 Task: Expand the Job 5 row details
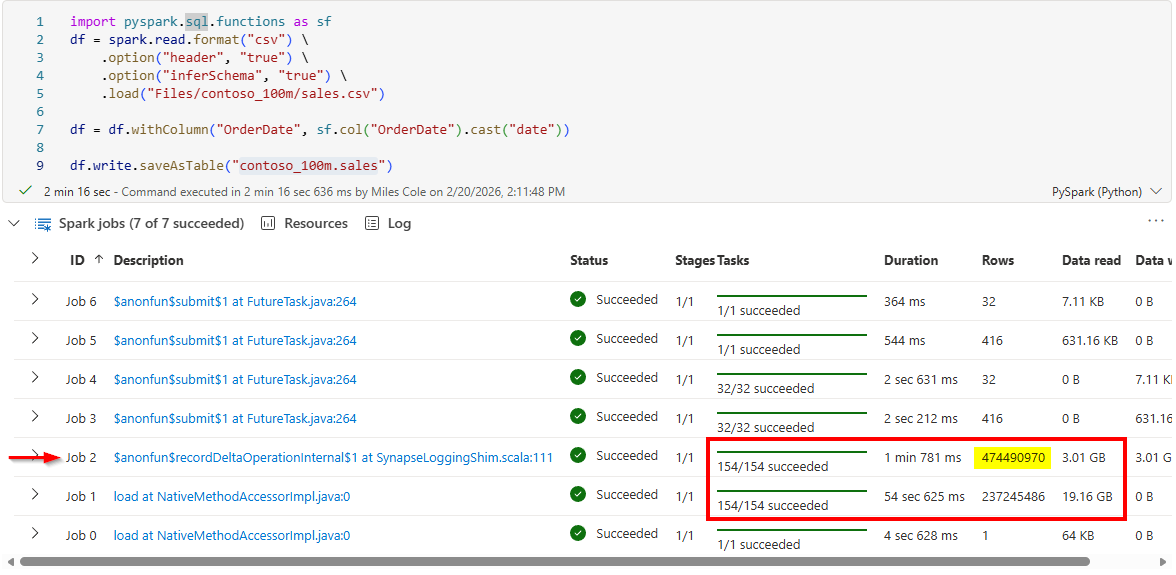(x=35, y=338)
